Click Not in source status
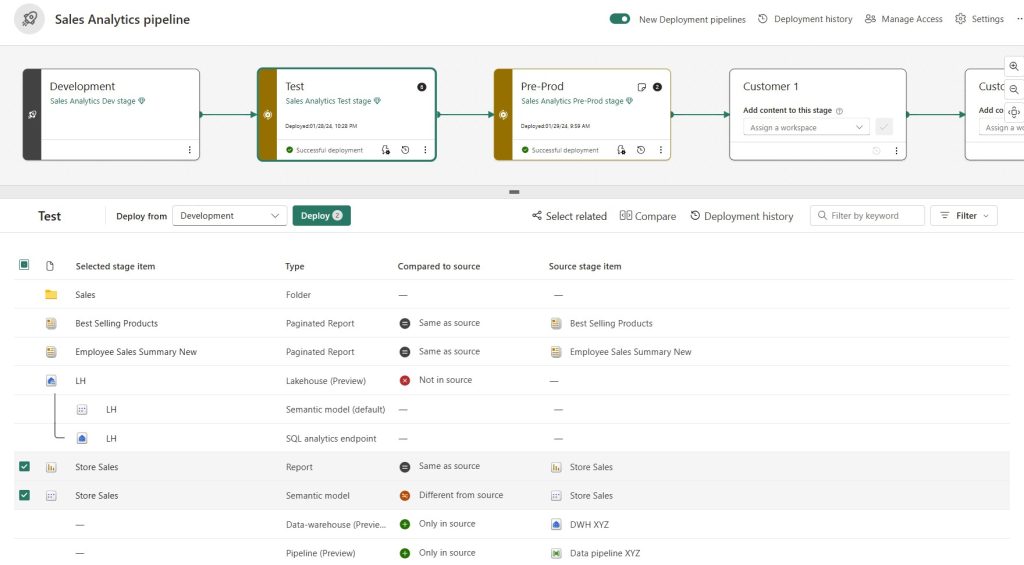1024x565 pixels. [436, 380]
